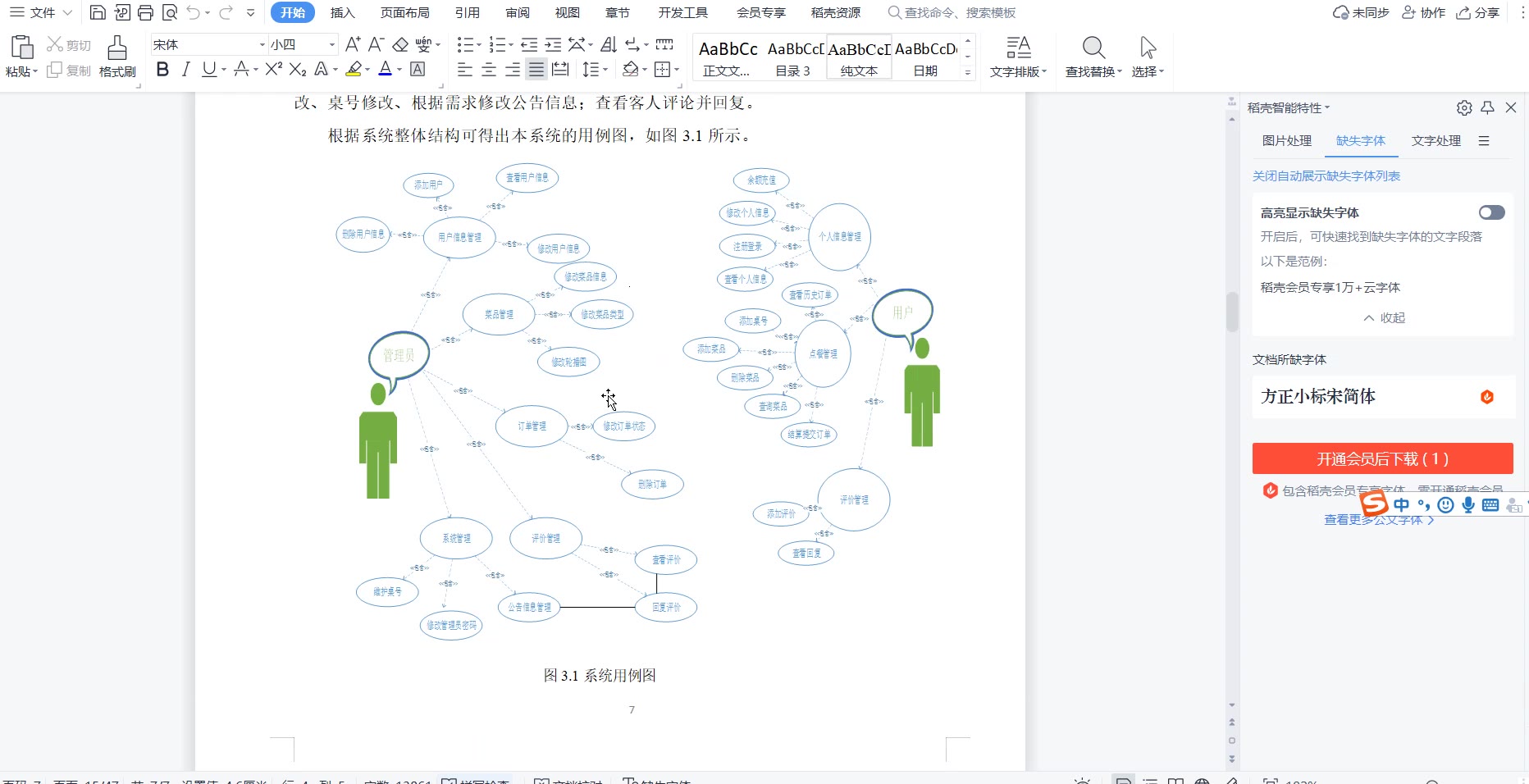Apply superscript formatting
Image resolution: width=1529 pixels, height=784 pixels.
tap(274, 70)
